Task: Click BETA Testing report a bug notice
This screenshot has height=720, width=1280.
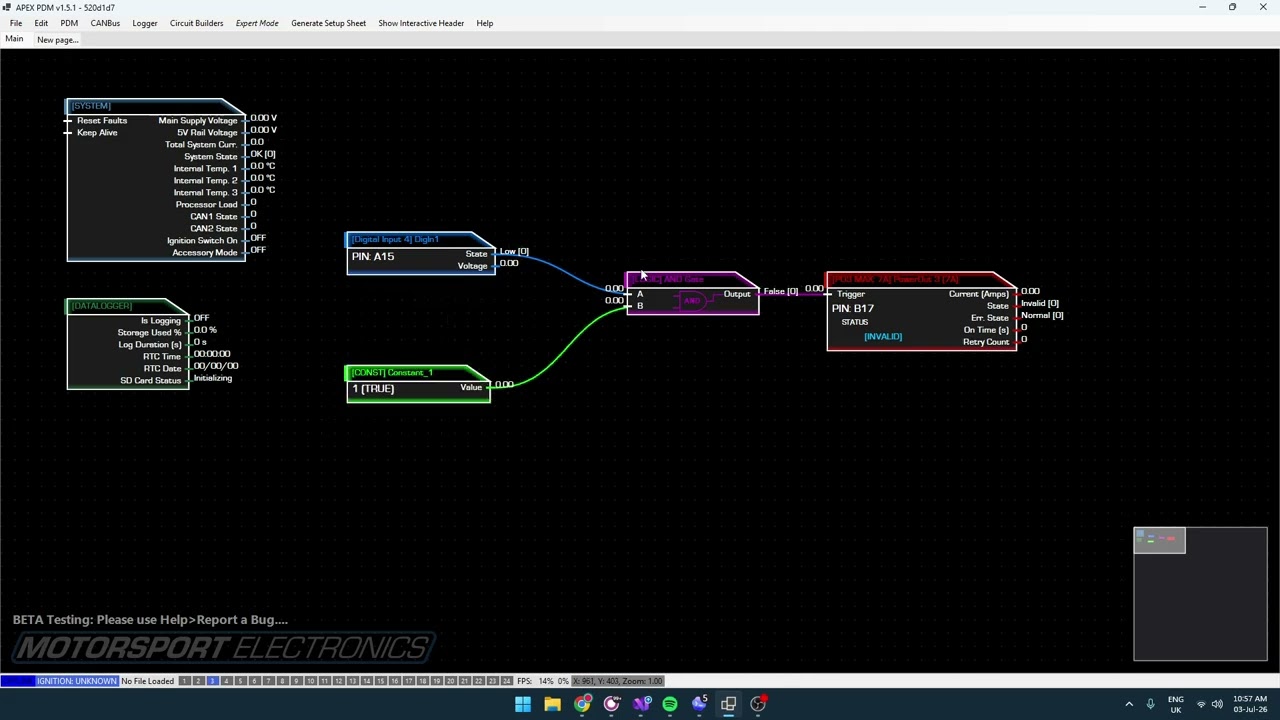Action: (150, 620)
